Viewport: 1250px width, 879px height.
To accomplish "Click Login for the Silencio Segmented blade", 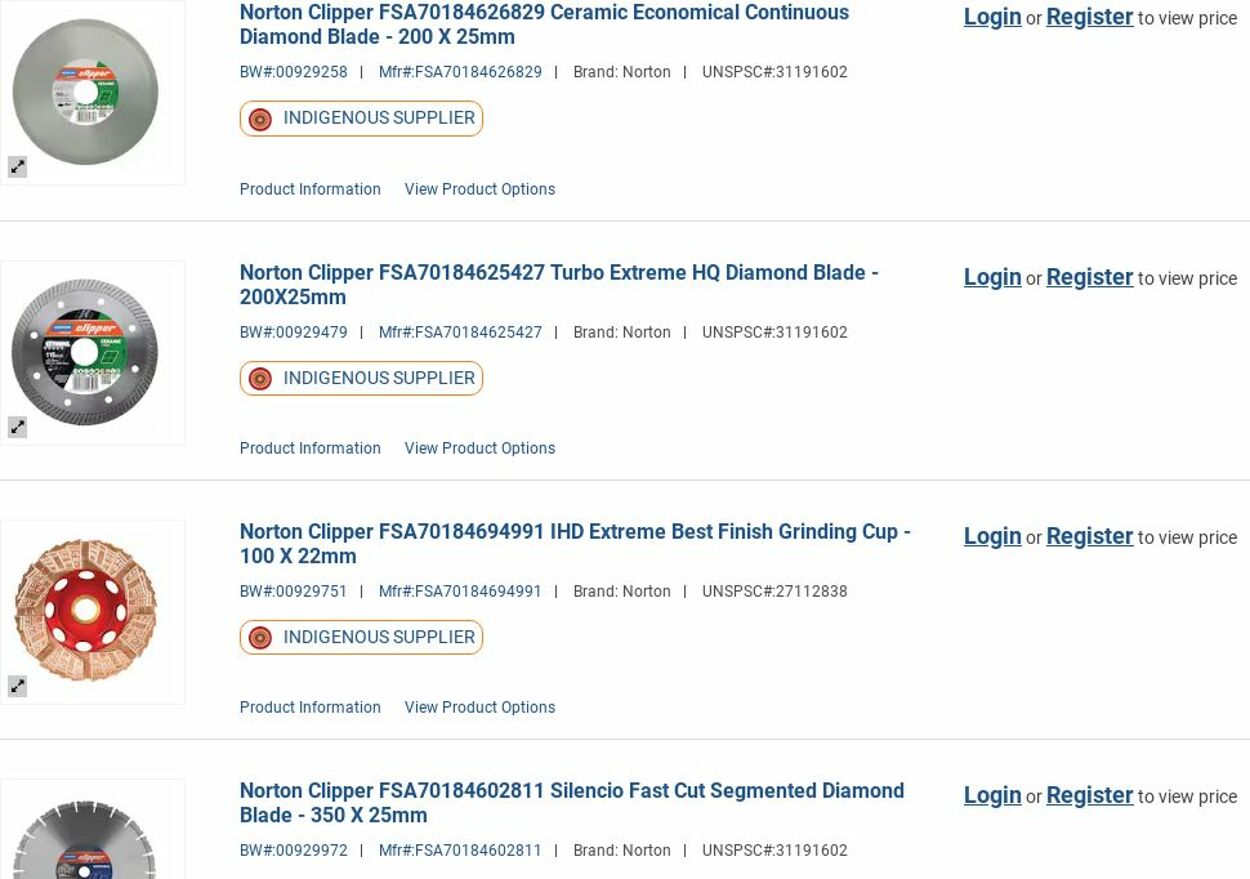I will [992, 795].
